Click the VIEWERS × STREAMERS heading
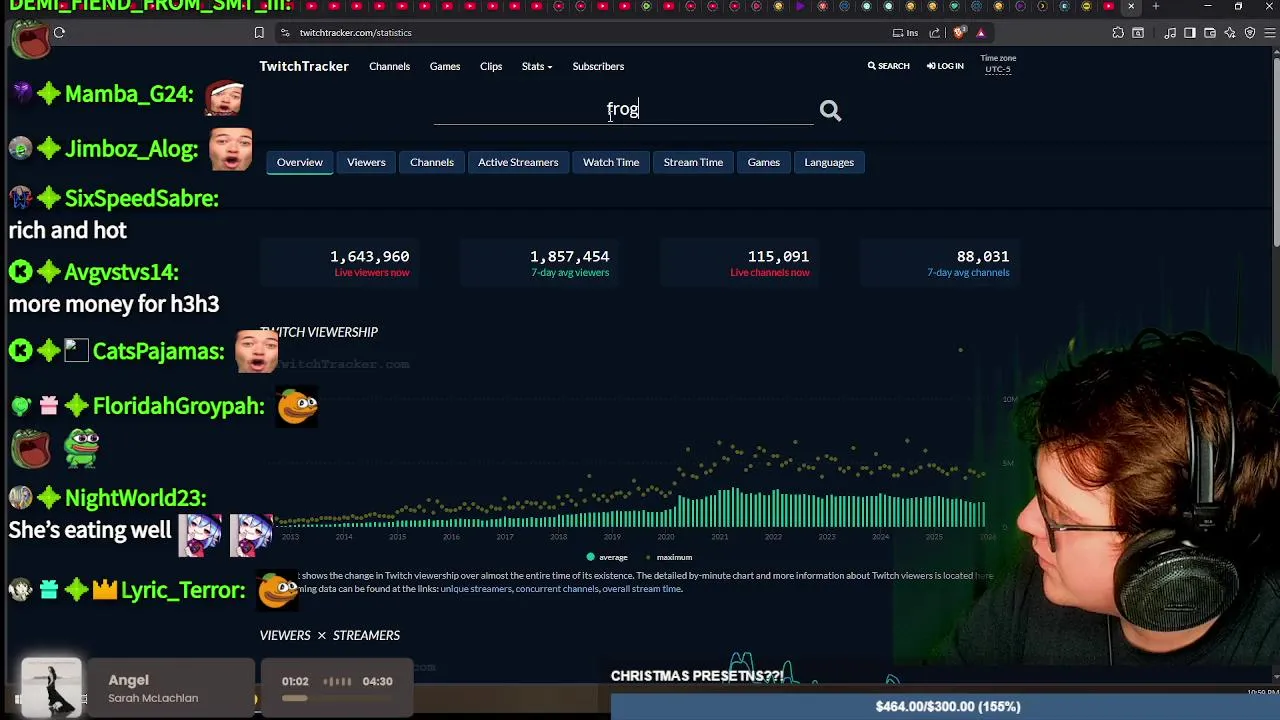The width and height of the screenshot is (1280, 720). 330,635
